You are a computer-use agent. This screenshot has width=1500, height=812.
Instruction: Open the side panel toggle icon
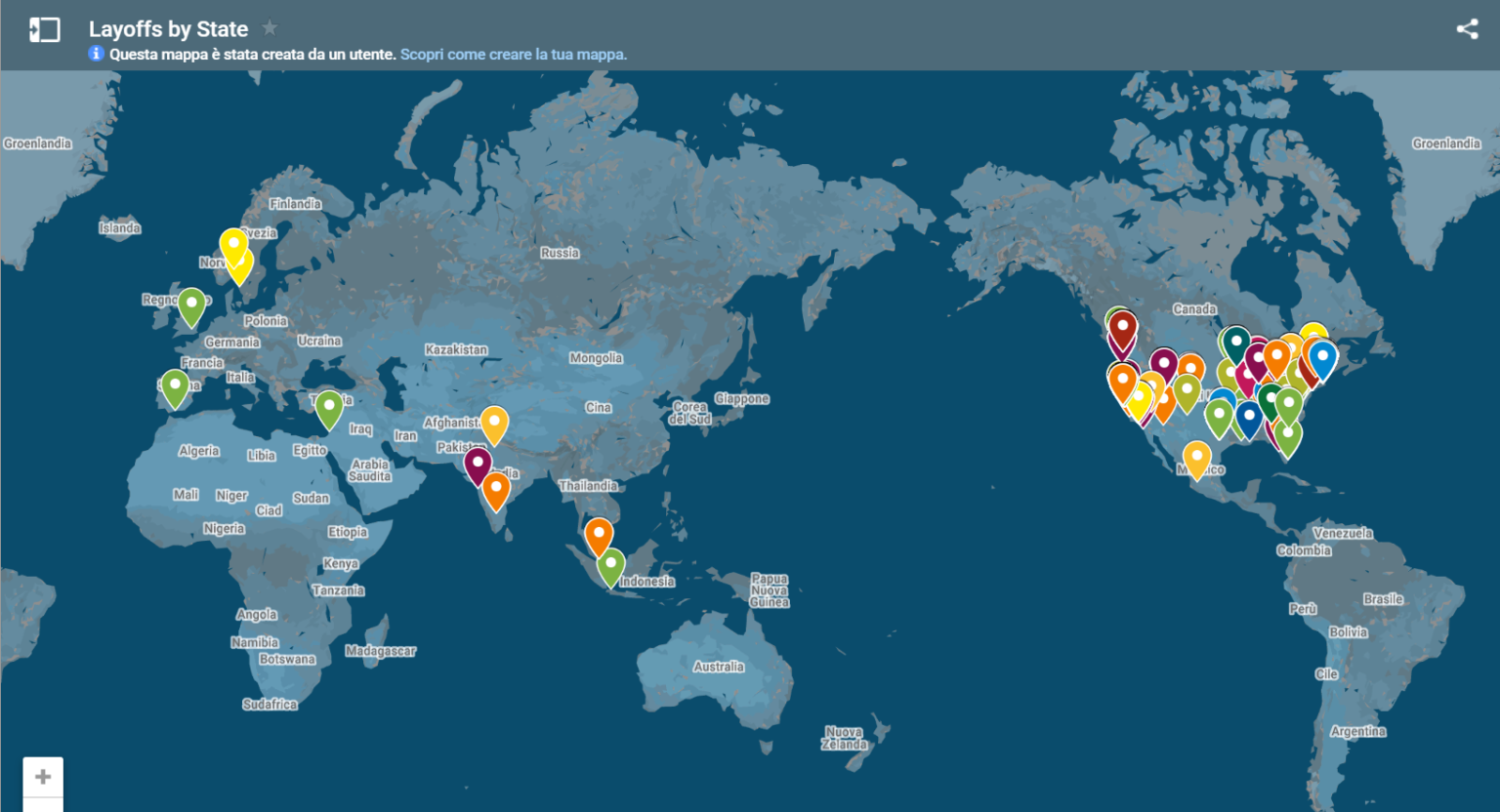point(45,30)
